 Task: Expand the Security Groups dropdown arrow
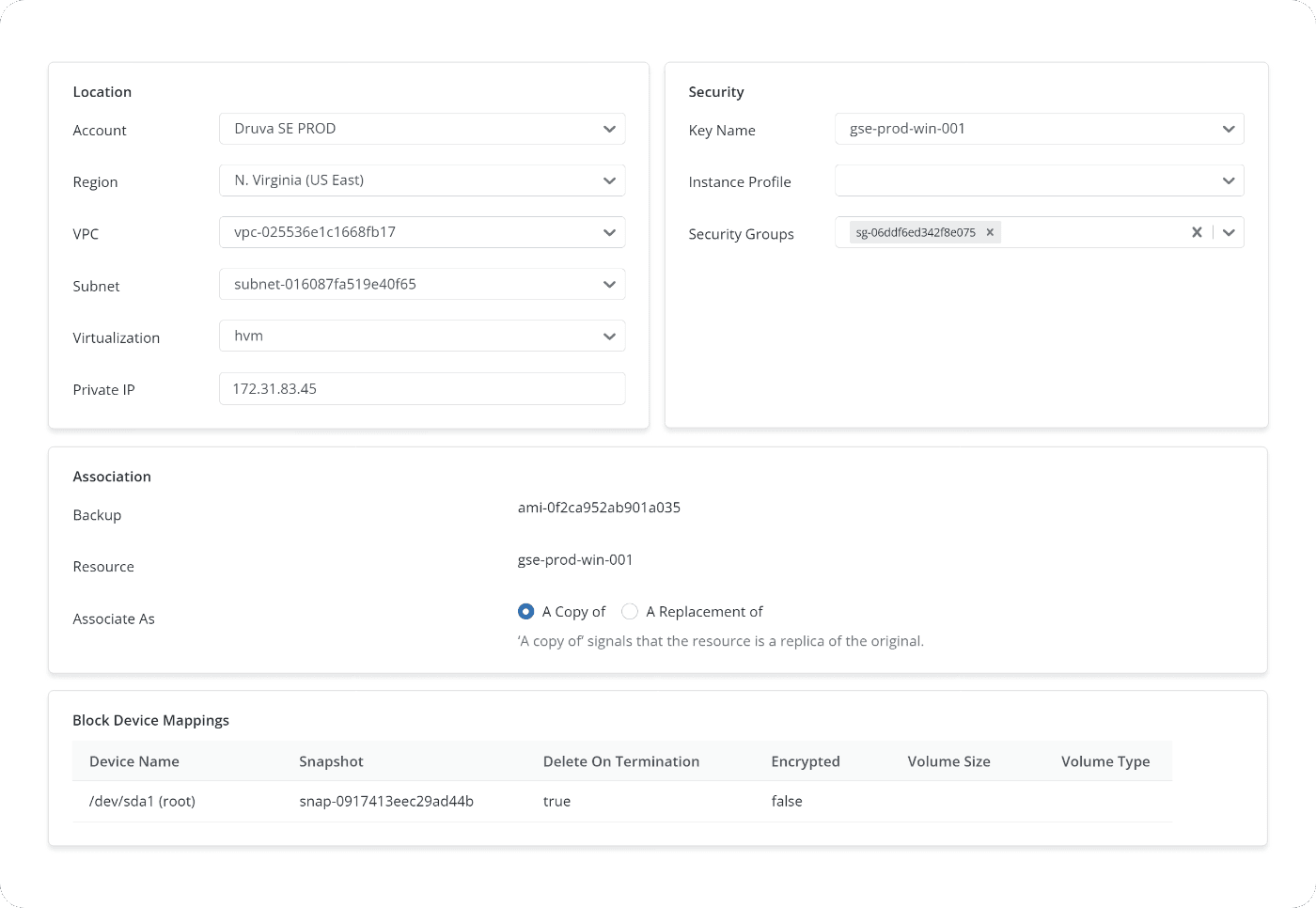(1229, 232)
